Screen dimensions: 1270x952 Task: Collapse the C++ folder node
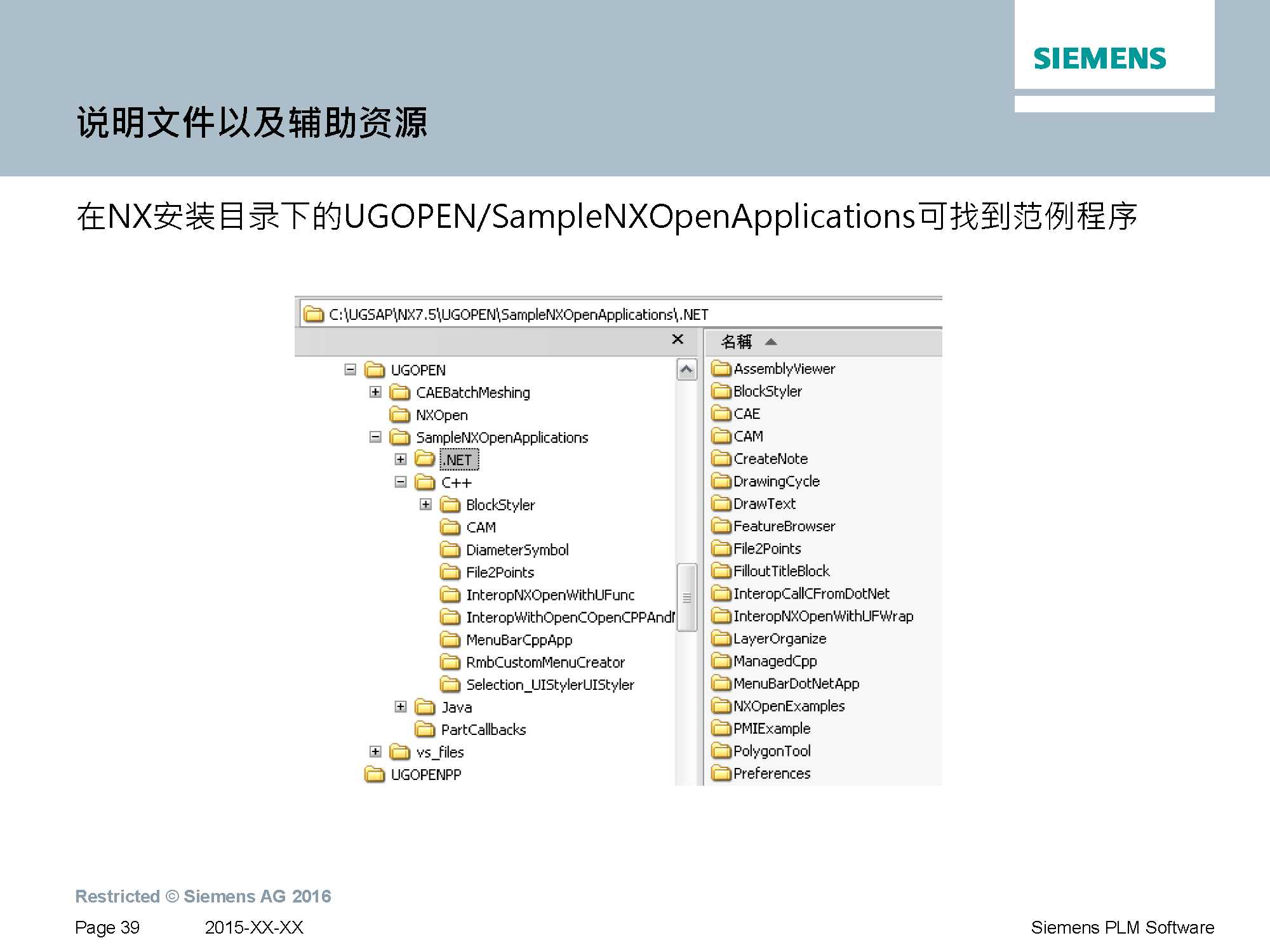point(401,482)
